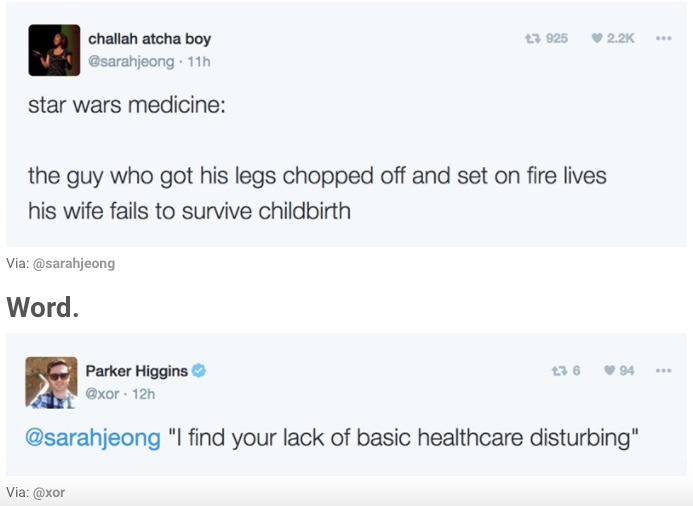
Task: Open the @sarahjeong handle under the display name
Action: pyautogui.click(x=131, y=61)
